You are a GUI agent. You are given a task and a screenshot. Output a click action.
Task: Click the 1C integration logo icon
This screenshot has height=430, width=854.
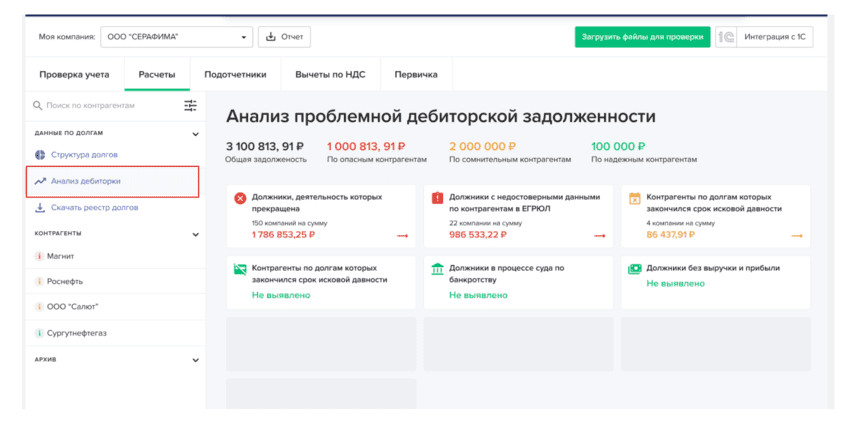point(727,37)
